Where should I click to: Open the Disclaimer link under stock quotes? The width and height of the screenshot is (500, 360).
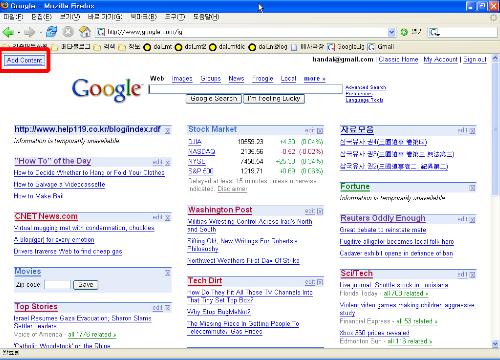click(232, 189)
